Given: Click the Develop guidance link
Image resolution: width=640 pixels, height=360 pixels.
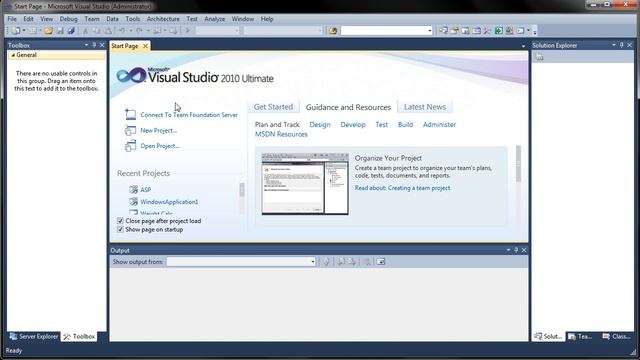Looking at the screenshot, I should (353, 124).
